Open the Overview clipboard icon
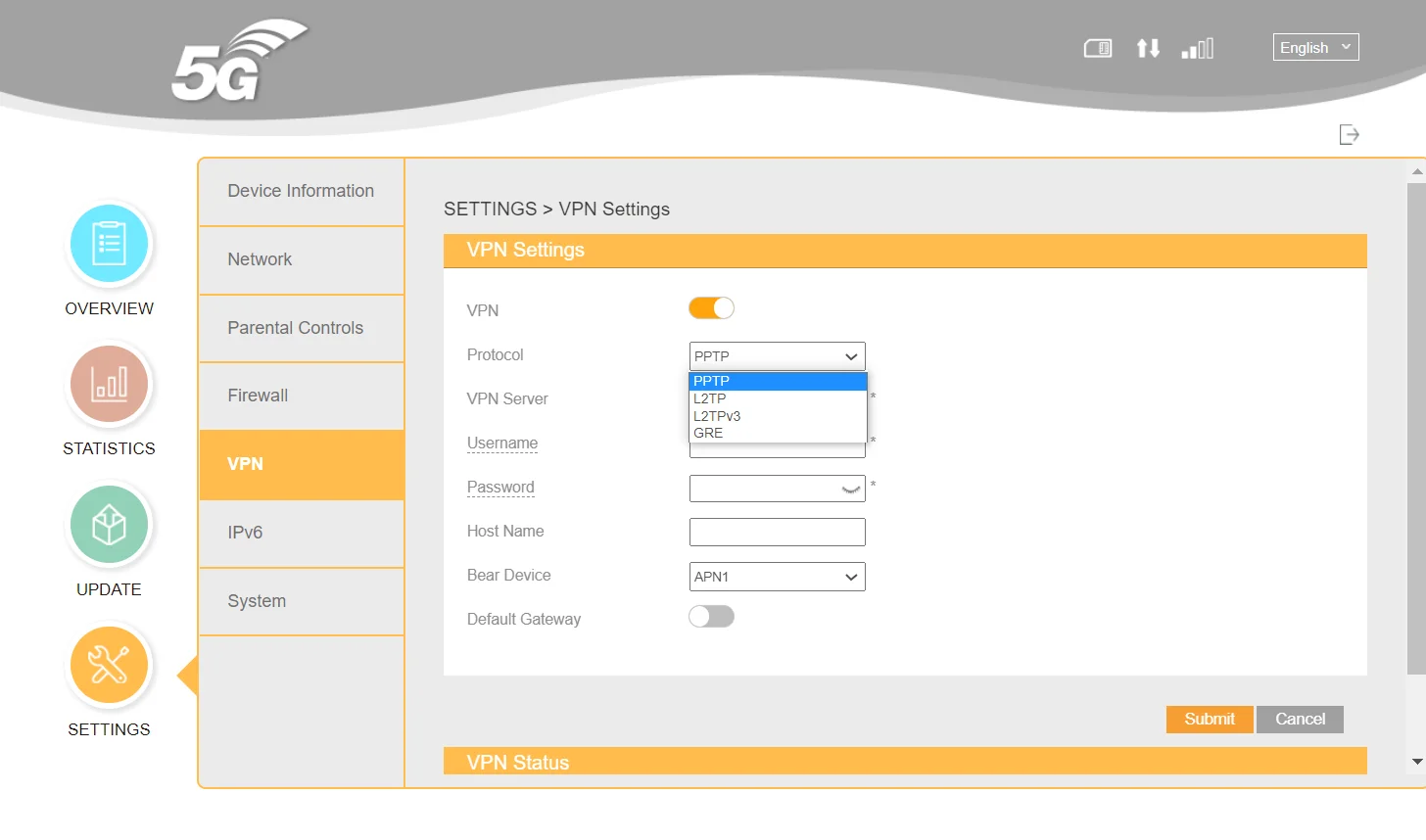The image size is (1426, 840). coord(109,244)
